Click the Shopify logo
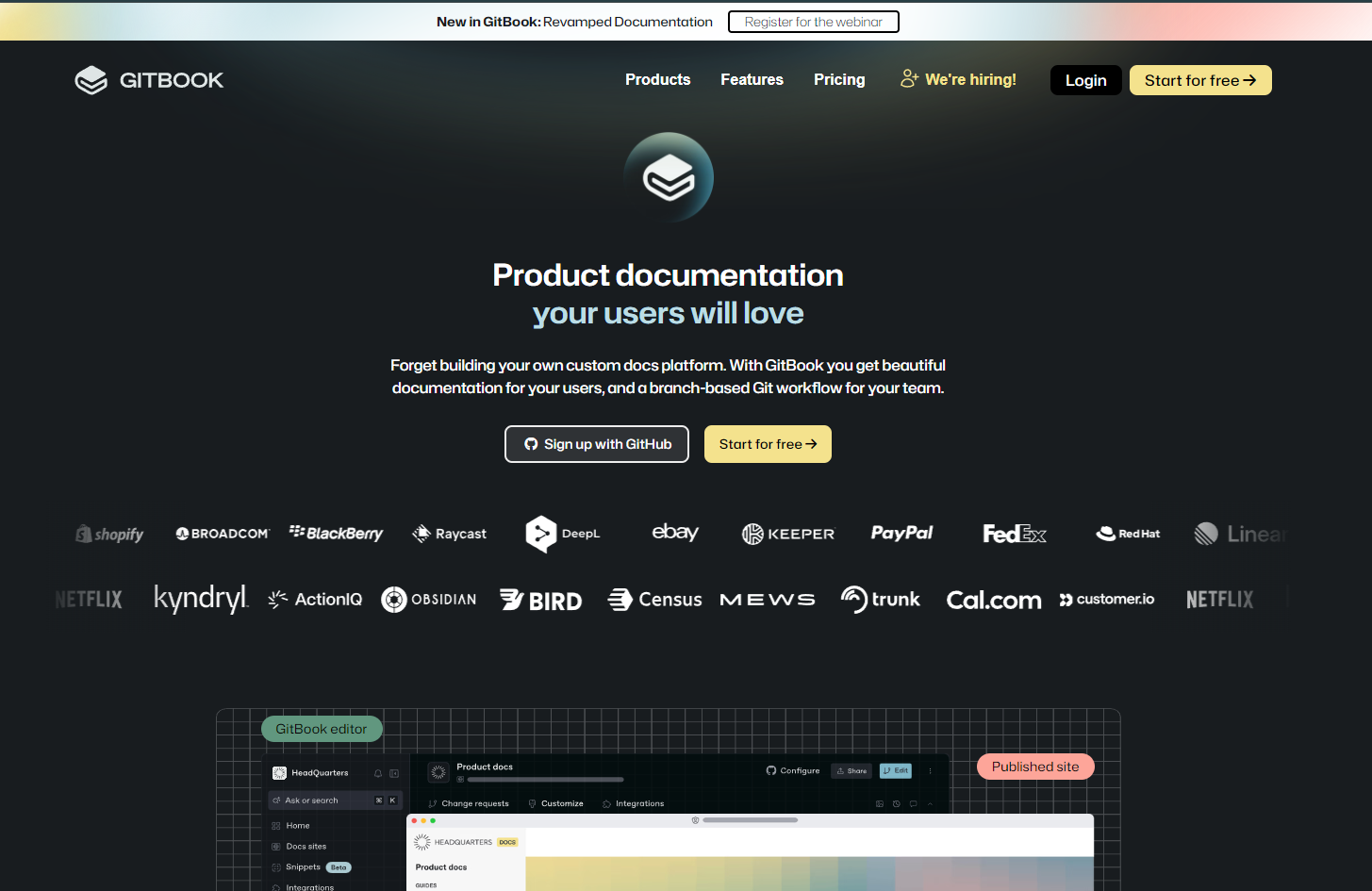Screen dimensions: 1372x891 coord(109,534)
